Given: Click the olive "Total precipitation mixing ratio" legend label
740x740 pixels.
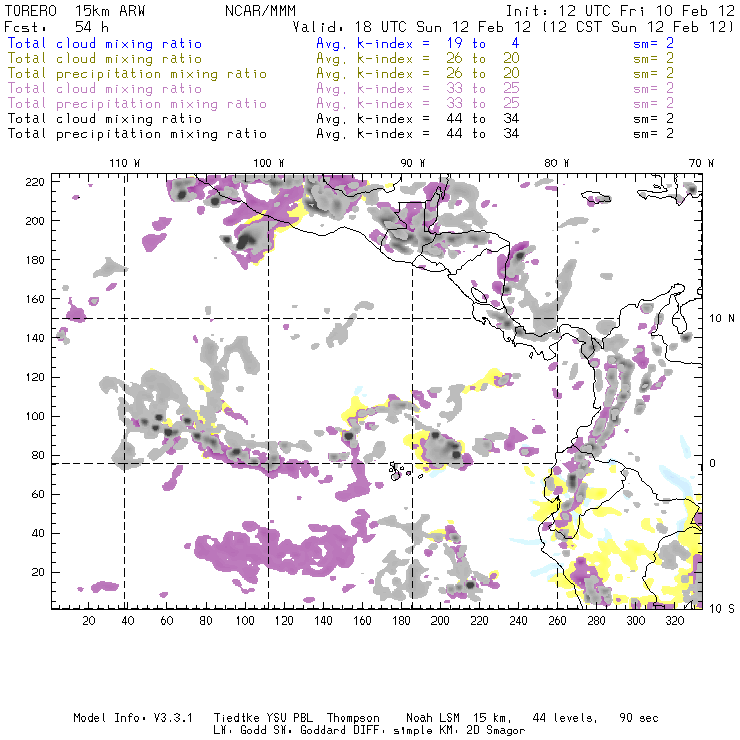Looking at the screenshot, I should tap(137, 74).
